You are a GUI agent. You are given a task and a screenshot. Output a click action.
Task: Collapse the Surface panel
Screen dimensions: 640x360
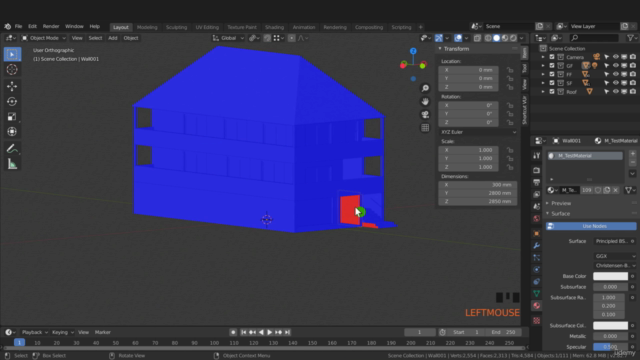(x=560, y=214)
